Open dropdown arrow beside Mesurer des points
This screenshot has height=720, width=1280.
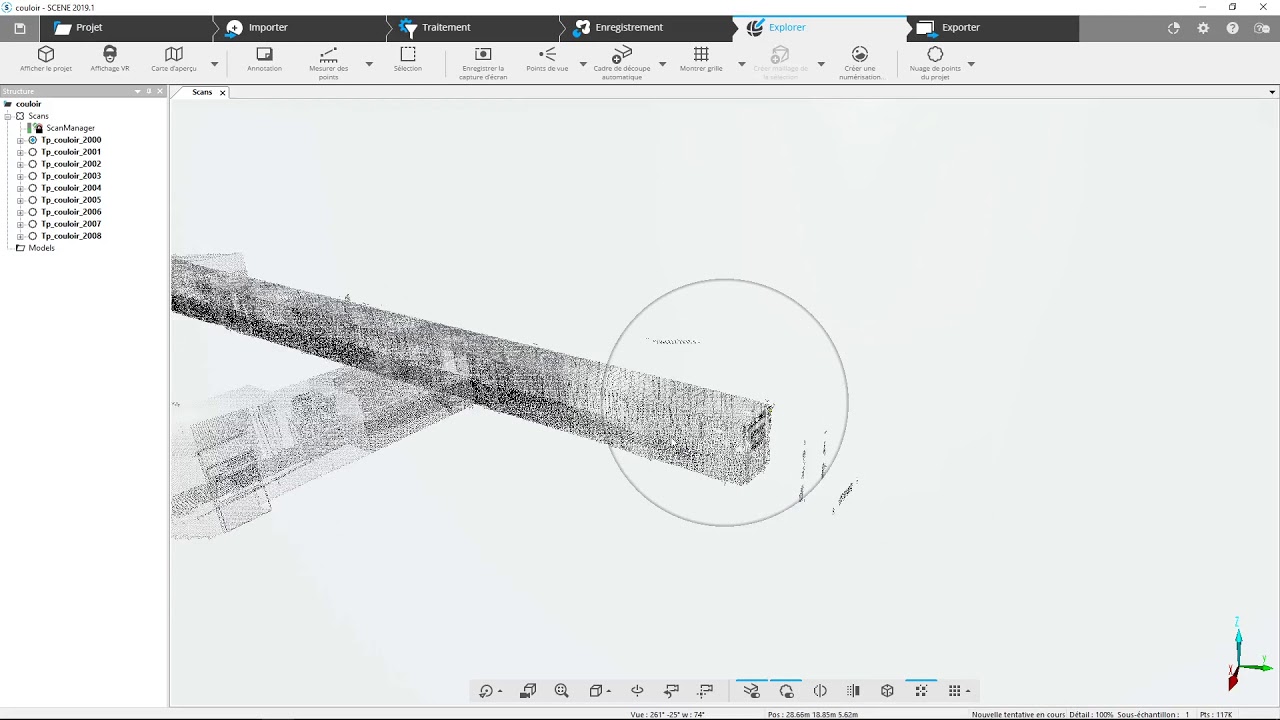[x=369, y=64]
